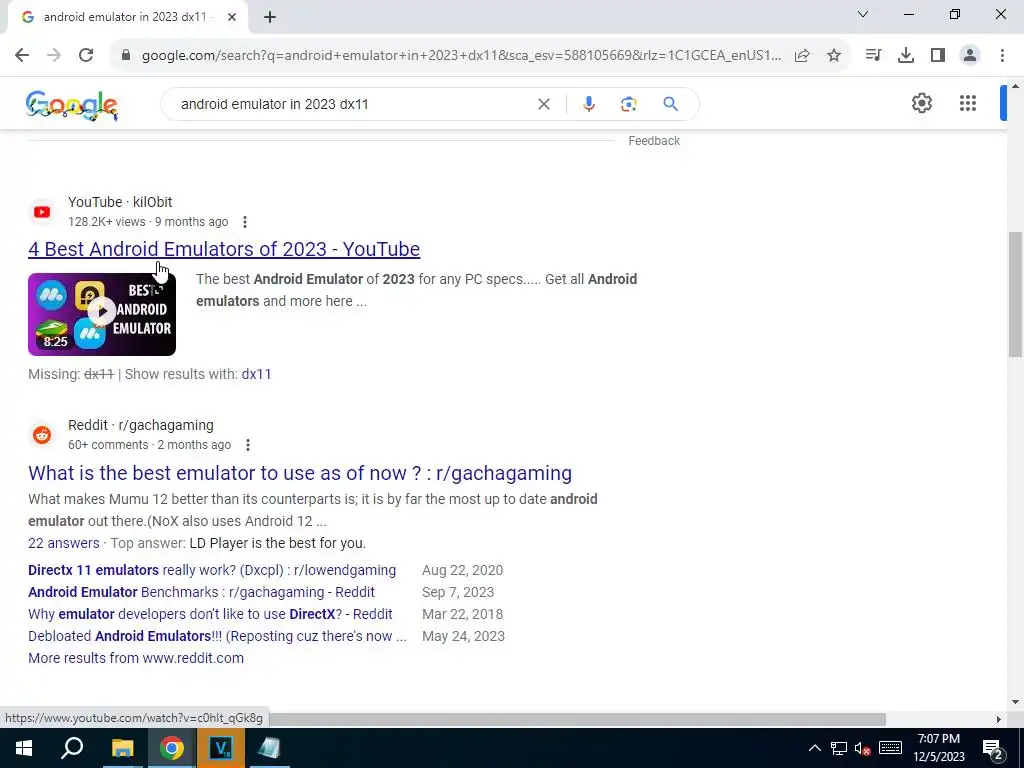Open options for r/gachagaming result
The width and height of the screenshot is (1024, 768).
[248, 445]
